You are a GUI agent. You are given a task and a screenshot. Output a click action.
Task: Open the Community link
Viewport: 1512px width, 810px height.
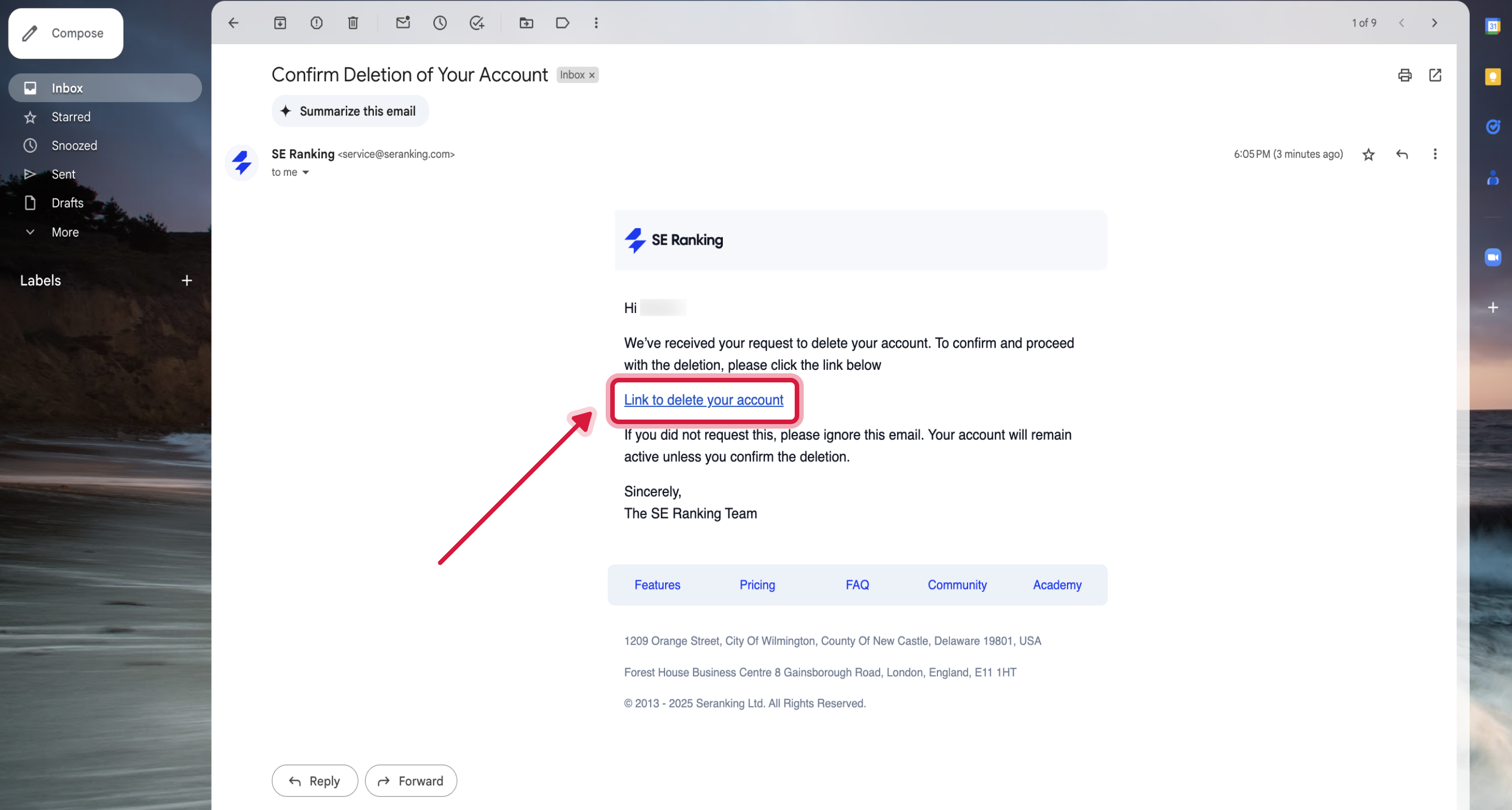(957, 584)
